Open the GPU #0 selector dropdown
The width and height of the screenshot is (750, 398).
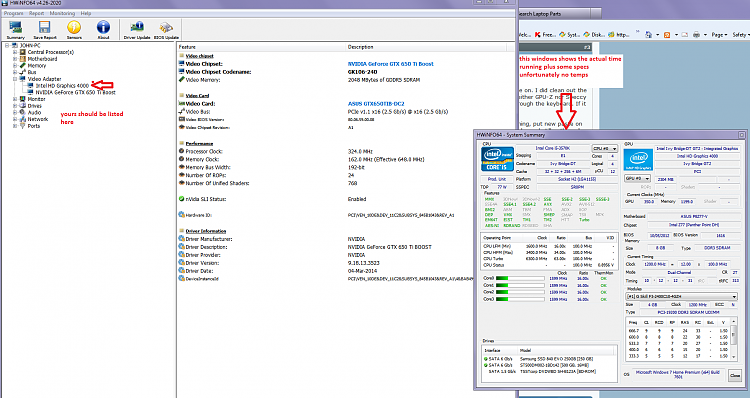pos(638,178)
